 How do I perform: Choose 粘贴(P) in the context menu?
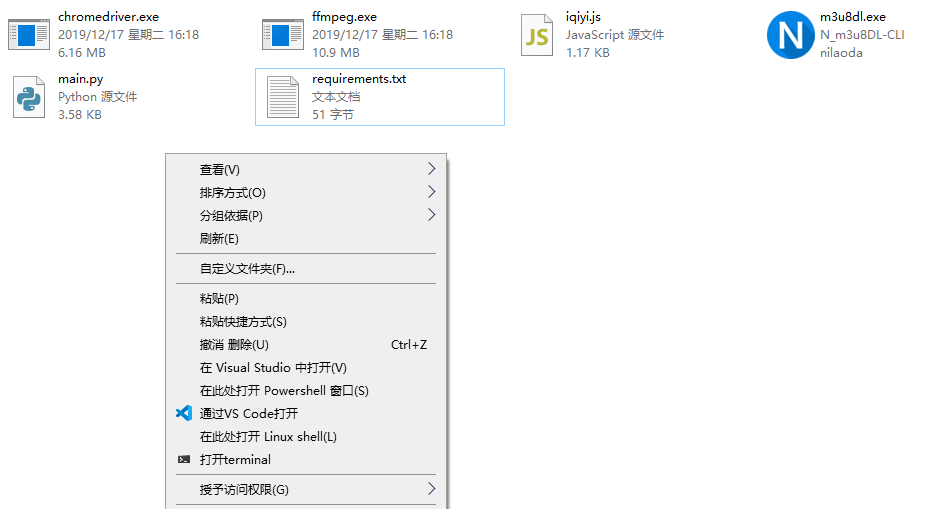coord(306,299)
